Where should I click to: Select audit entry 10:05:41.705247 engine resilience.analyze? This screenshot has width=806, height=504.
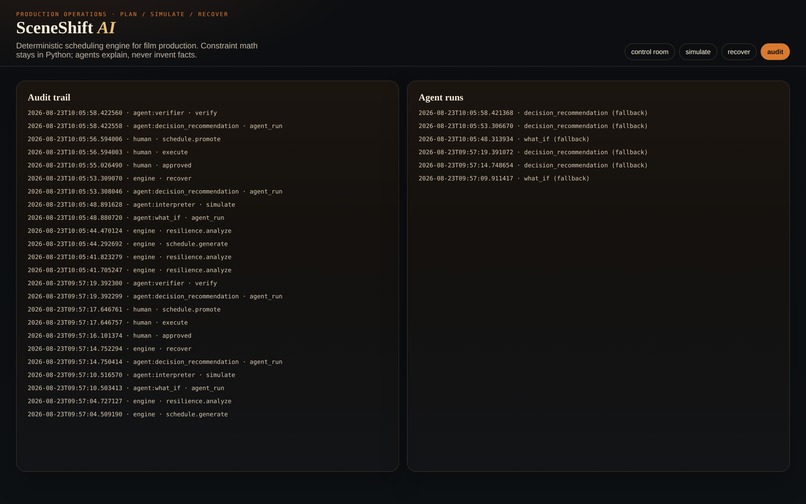point(130,270)
